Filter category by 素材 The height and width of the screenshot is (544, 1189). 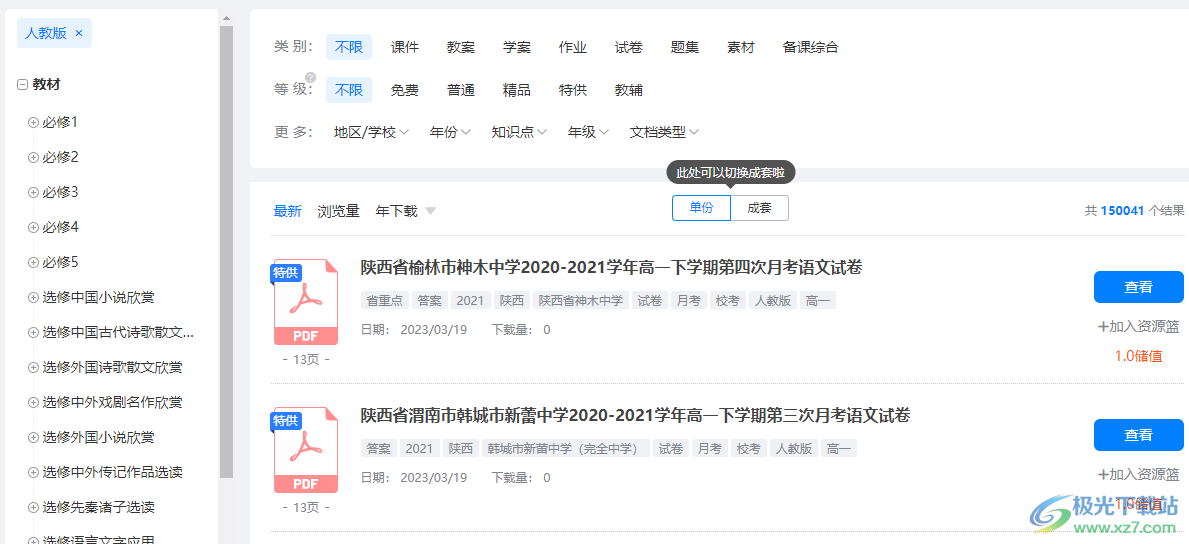pyautogui.click(x=741, y=47)
